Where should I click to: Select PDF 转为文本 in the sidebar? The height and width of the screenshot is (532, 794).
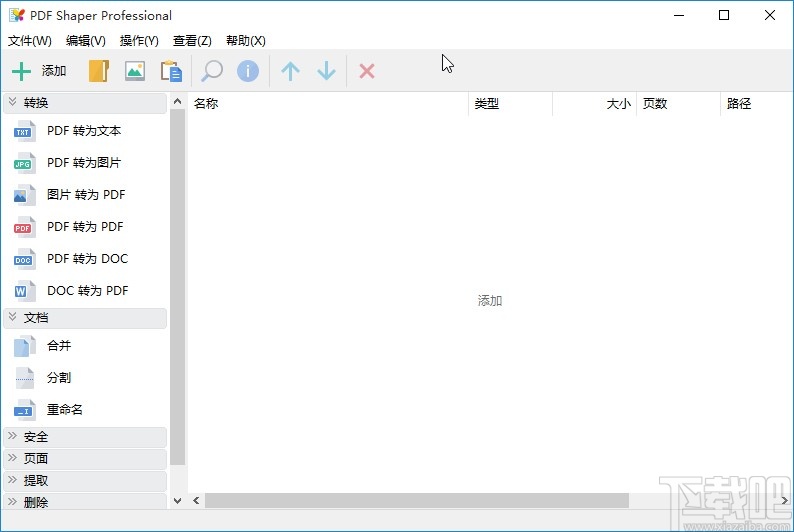[x=84, y=131]
